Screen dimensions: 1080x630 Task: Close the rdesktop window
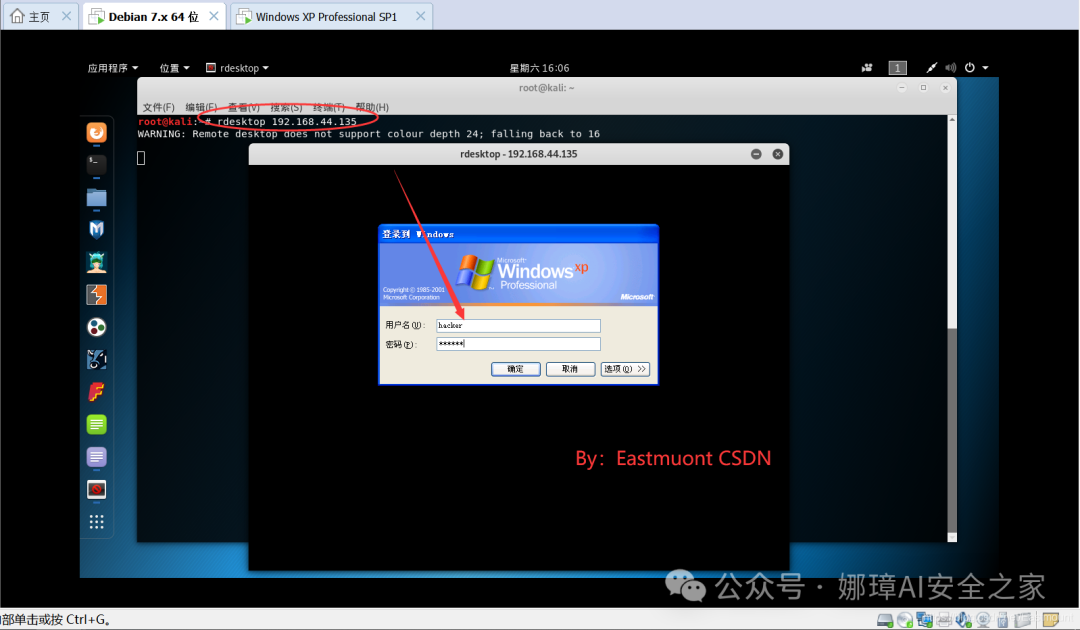point(778,154)
